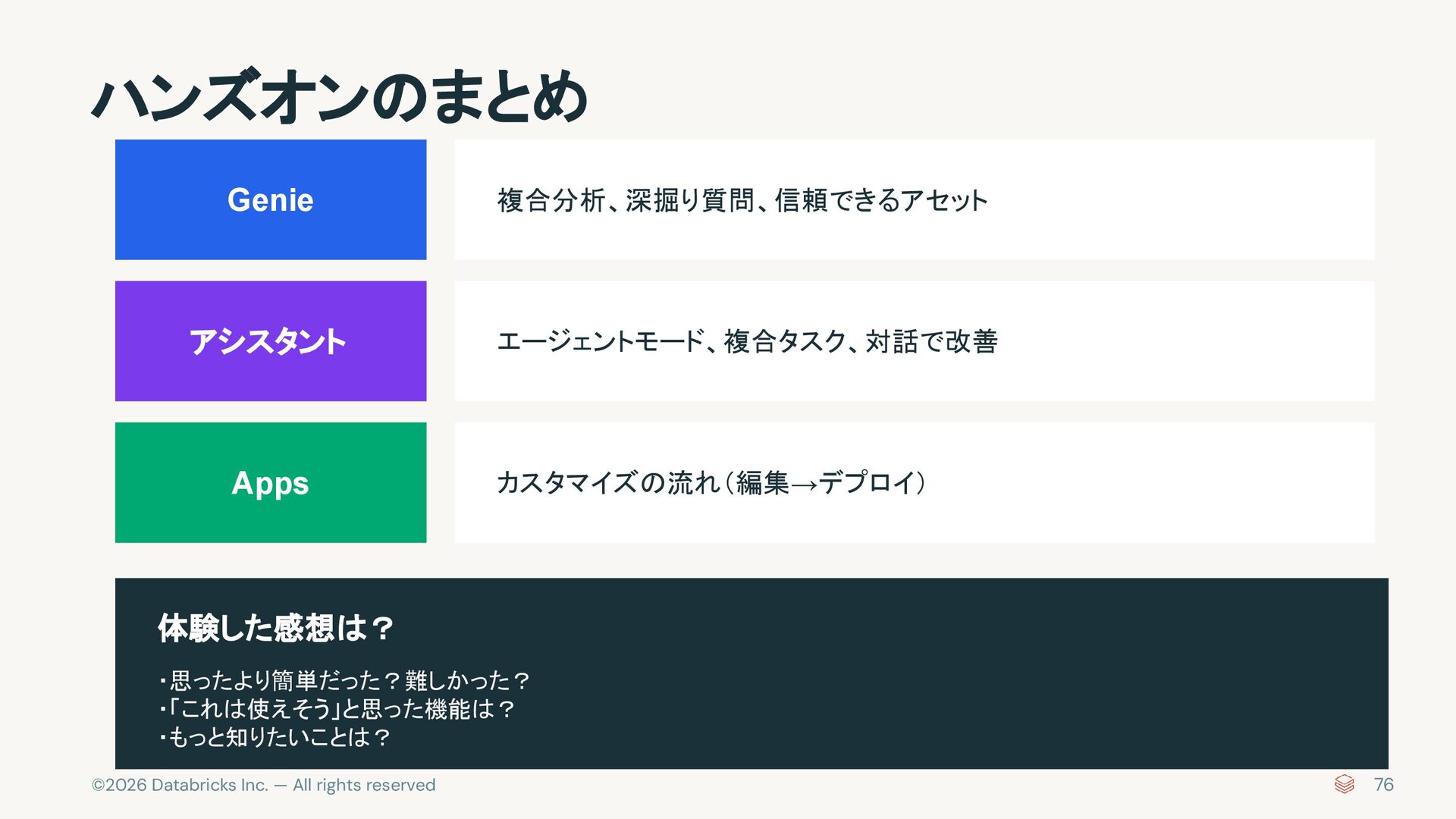1456x819 pixels.
Task: Click the slide title ハンズオンのまとめ
Action: [340, 96]
